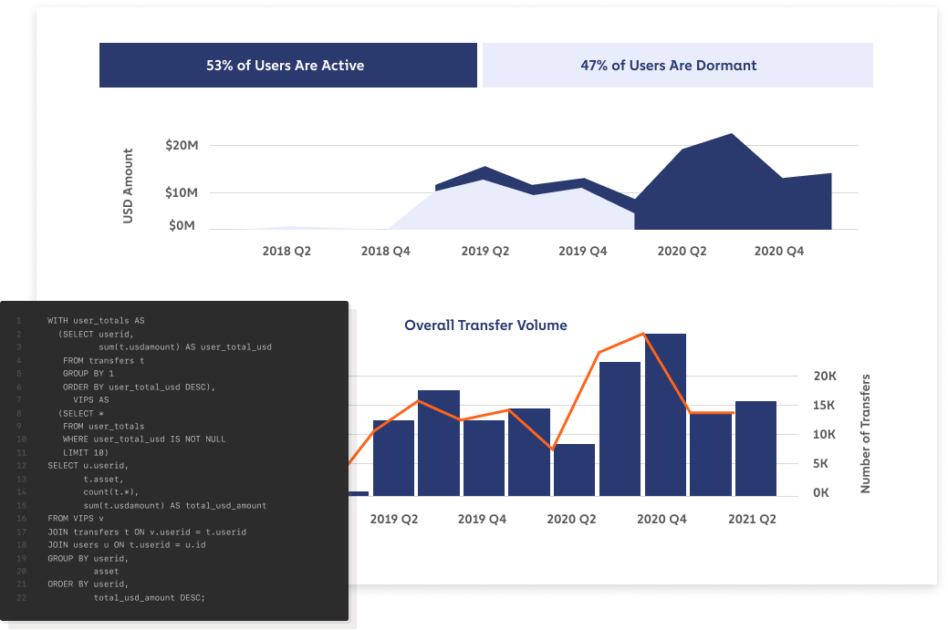Click the "53% of Users Are Active" segment
Image resolution: width=948 pixels, height=630 pixels.
tap(288, 66)
